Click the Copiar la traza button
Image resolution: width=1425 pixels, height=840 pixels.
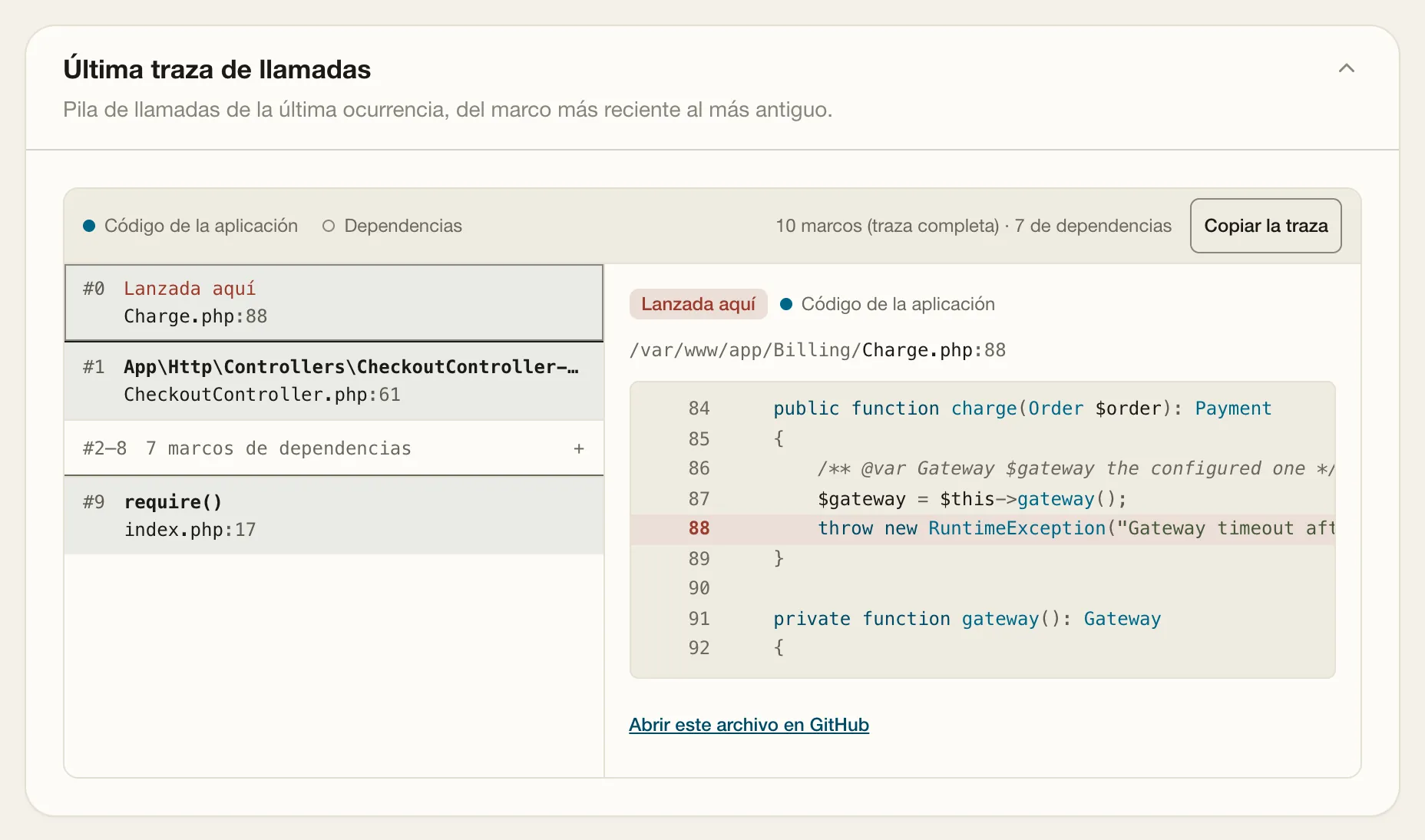(1265, 226)
